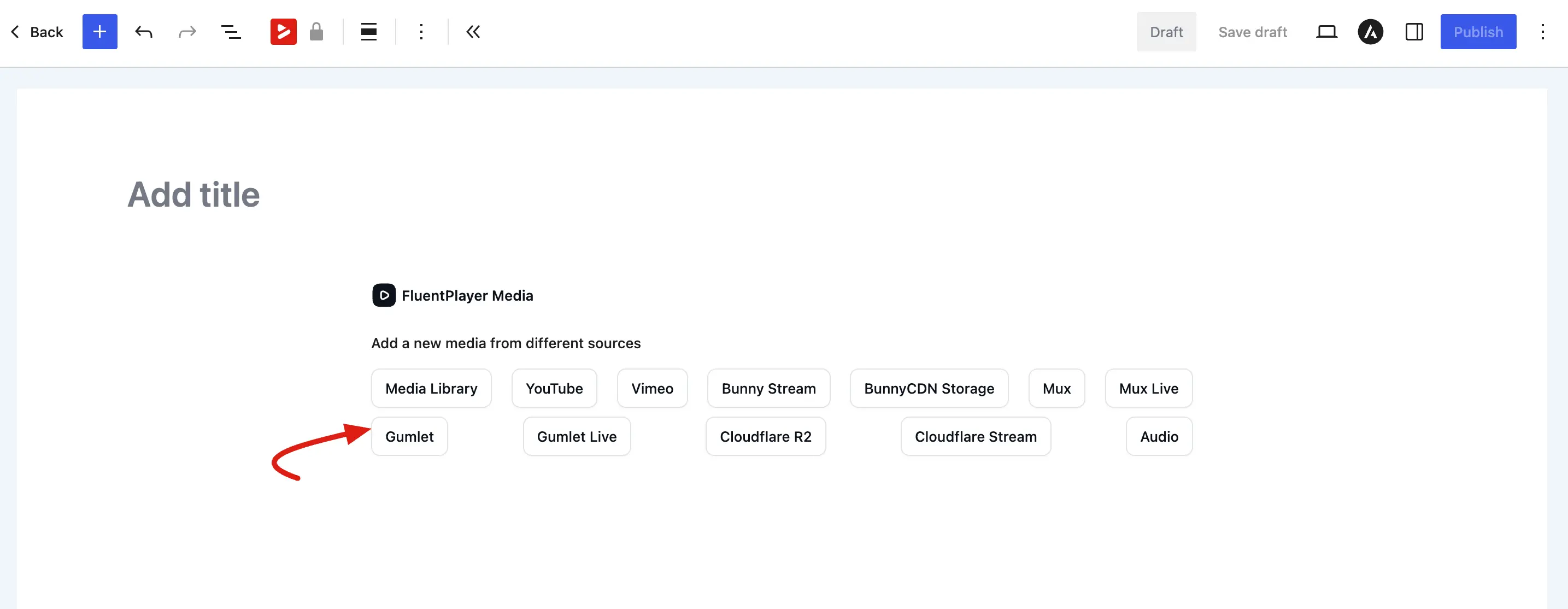
Task: Undo the last change
Action: (x=144, y=32)
